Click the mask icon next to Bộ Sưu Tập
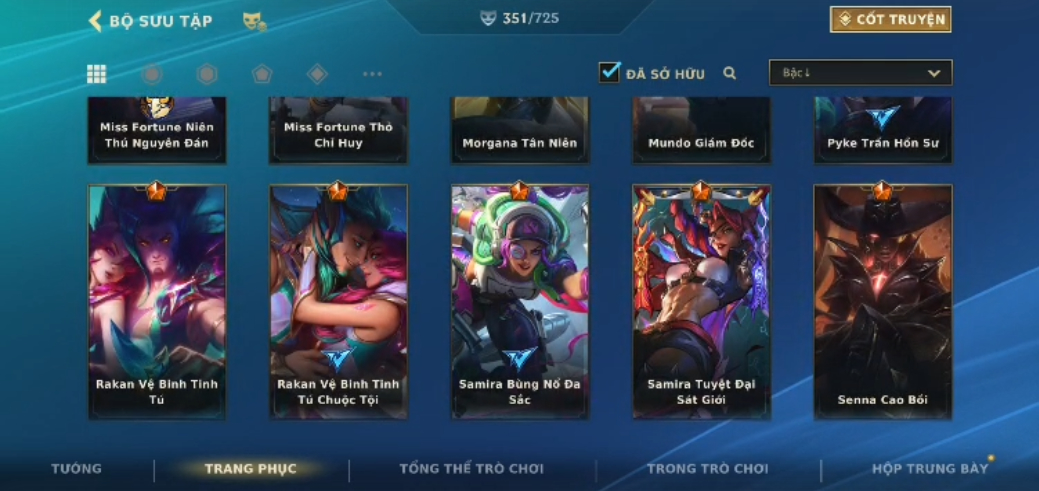The height and width of the screenshot is (491, 1039). (x=254, y=22)
